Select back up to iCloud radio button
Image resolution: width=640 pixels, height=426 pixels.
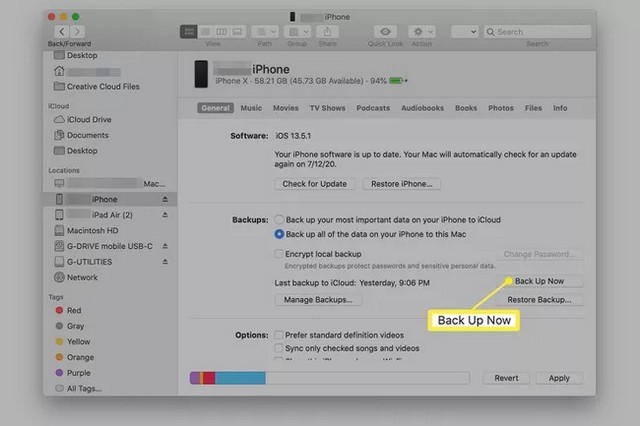(x=279, y=220)
